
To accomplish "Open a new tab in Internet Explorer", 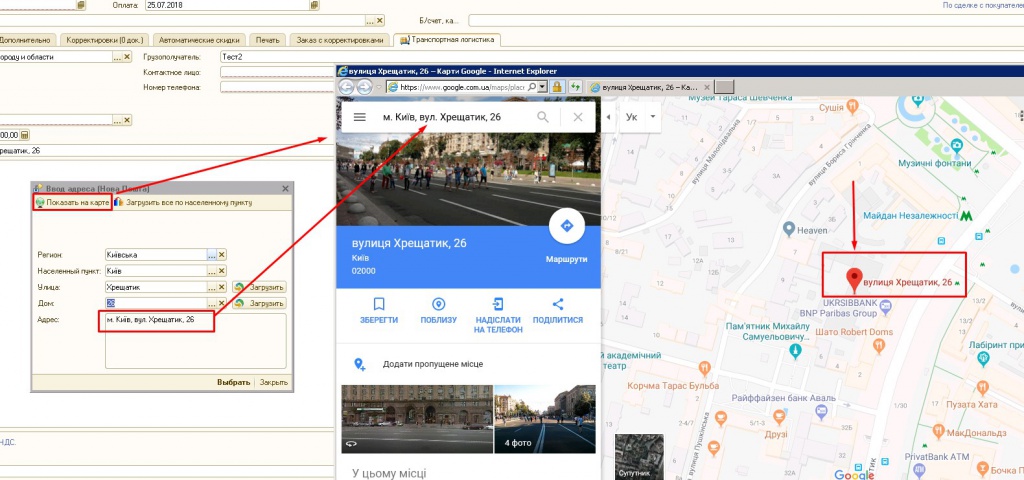I will click(x=725, y=87).
